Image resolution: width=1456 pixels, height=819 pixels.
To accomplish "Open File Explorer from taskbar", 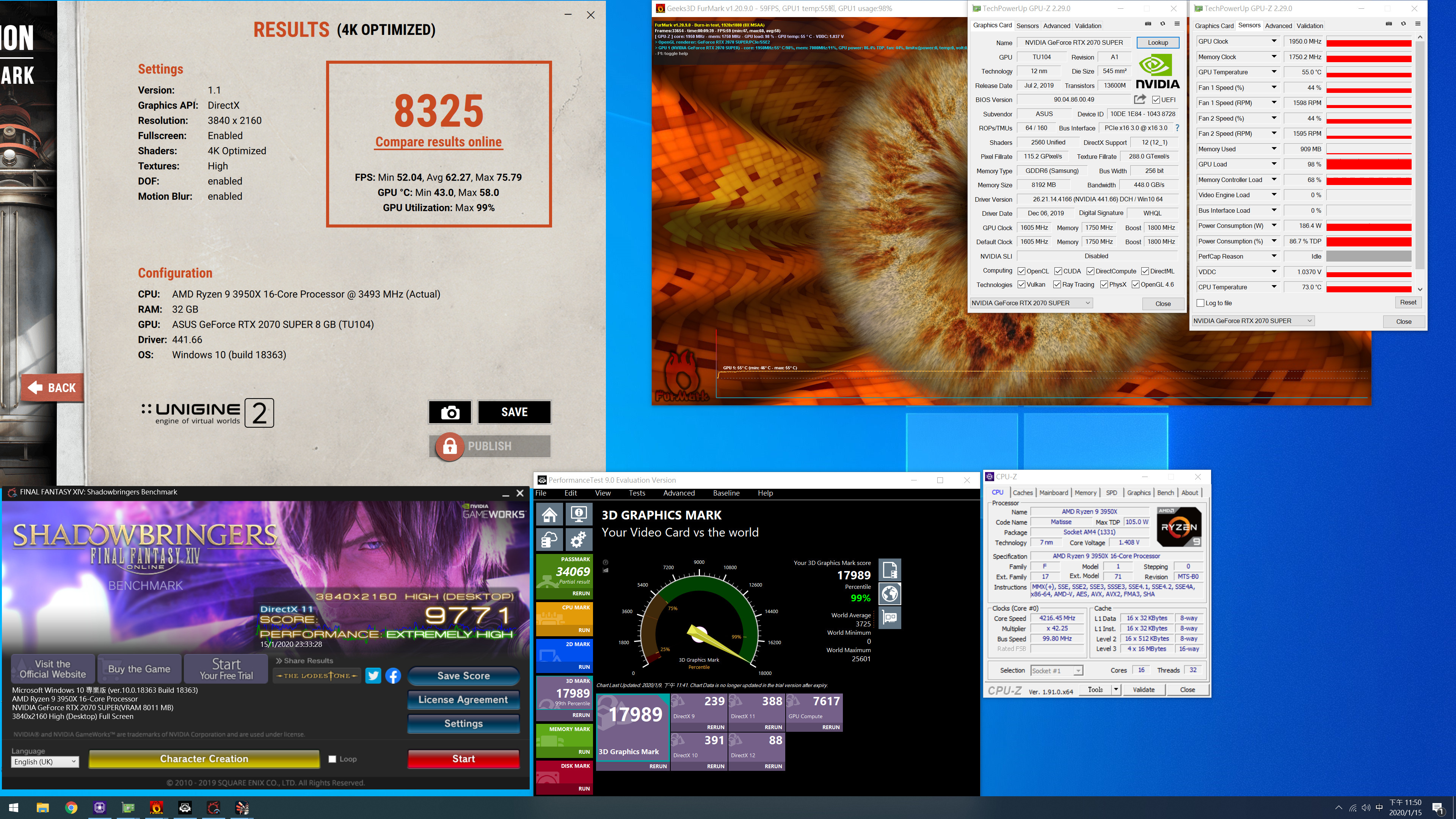I will (x=42, y=808).
